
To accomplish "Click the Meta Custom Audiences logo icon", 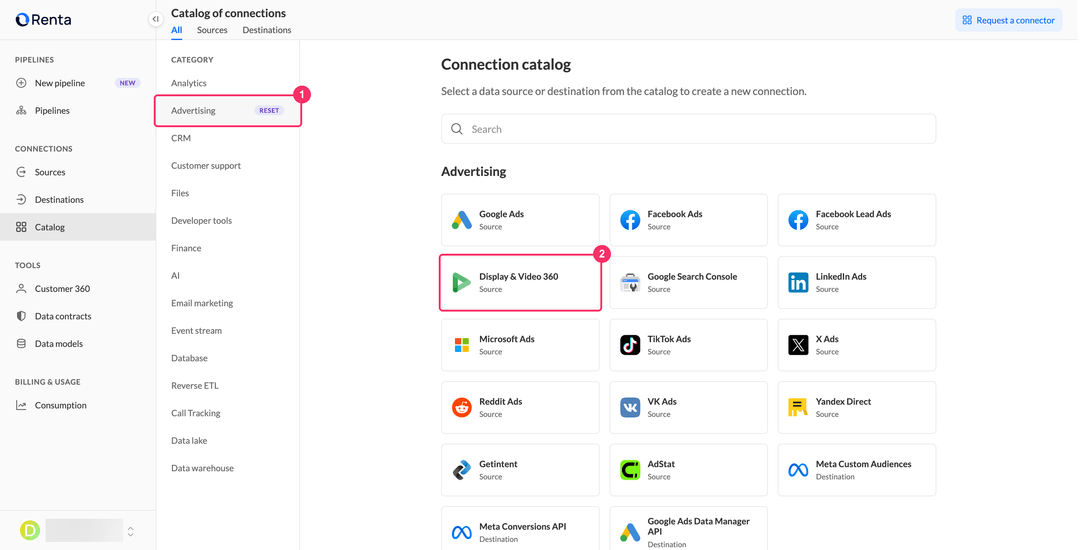I will 798,470.
